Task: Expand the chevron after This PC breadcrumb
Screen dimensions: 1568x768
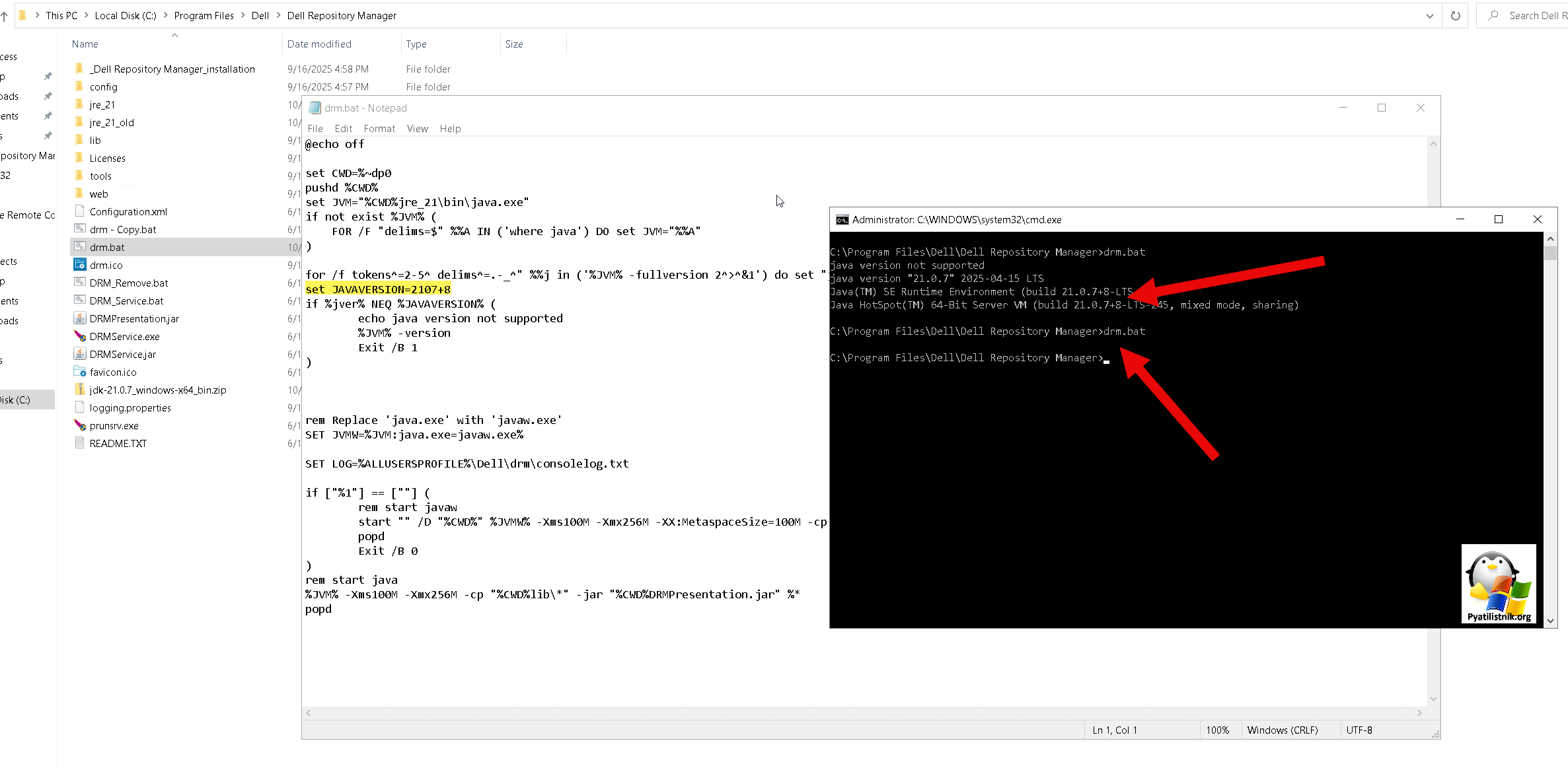Action: [86, 15]
